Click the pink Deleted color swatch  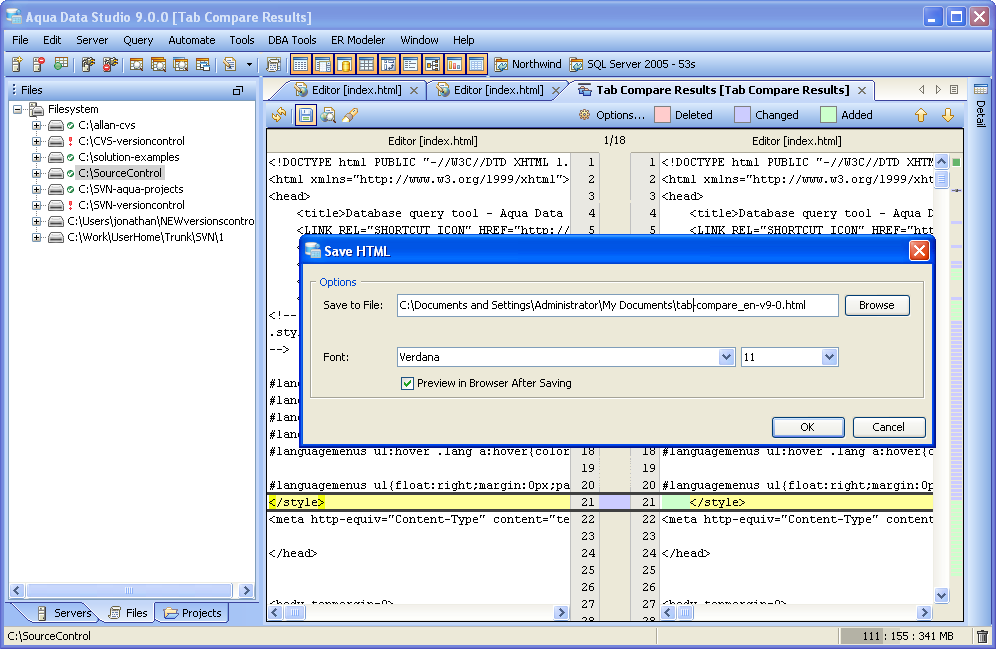point(662,115)
